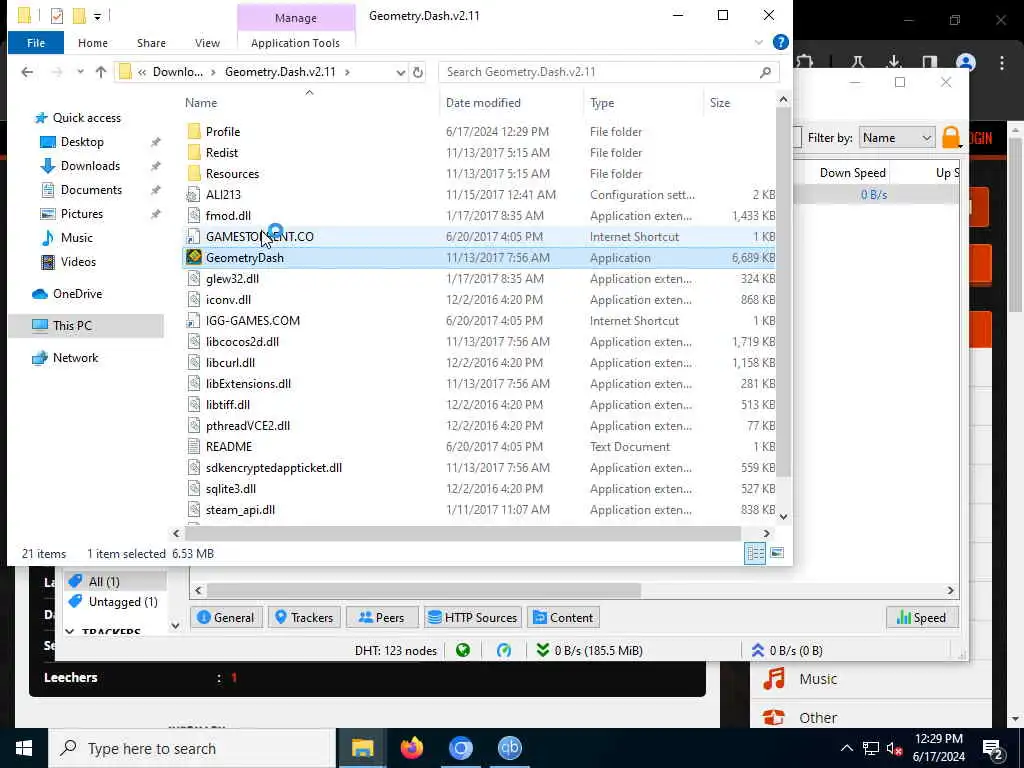Screen dimensions: 1024x768
Task: Open the Application Tools ribbon tab
Action: (x=295, y=42)
